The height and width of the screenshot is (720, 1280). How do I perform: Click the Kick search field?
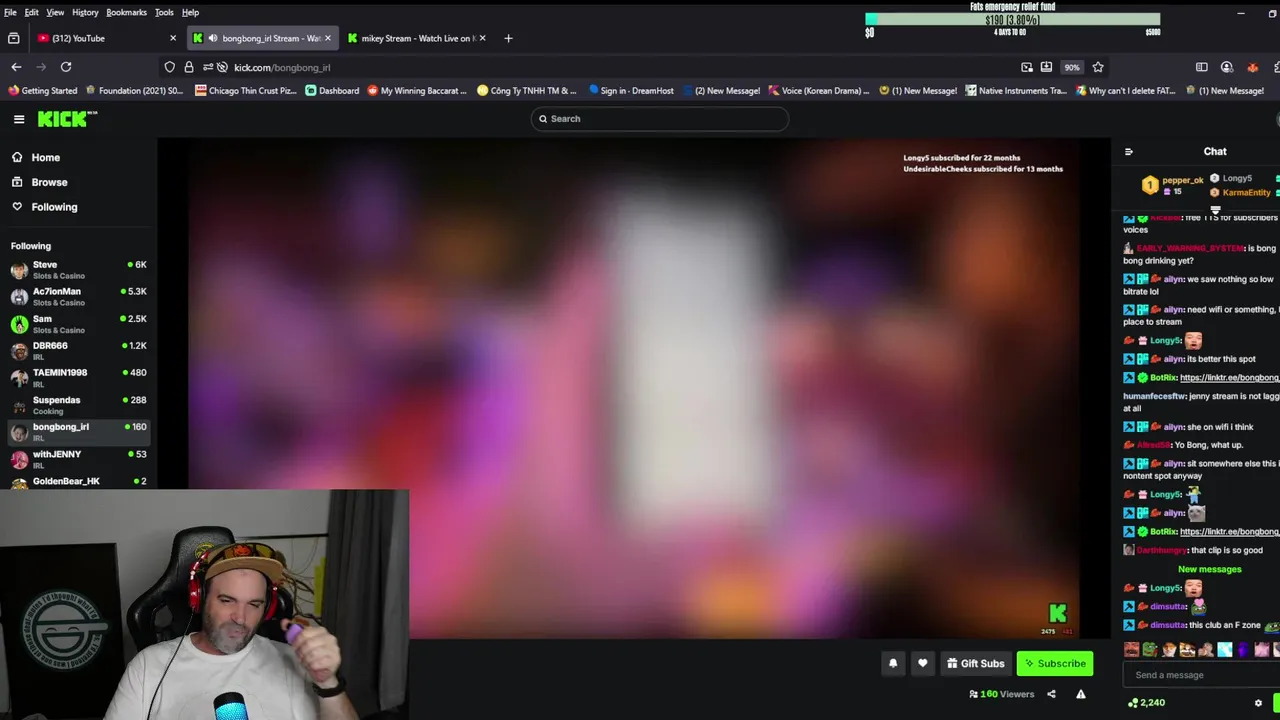659,119
